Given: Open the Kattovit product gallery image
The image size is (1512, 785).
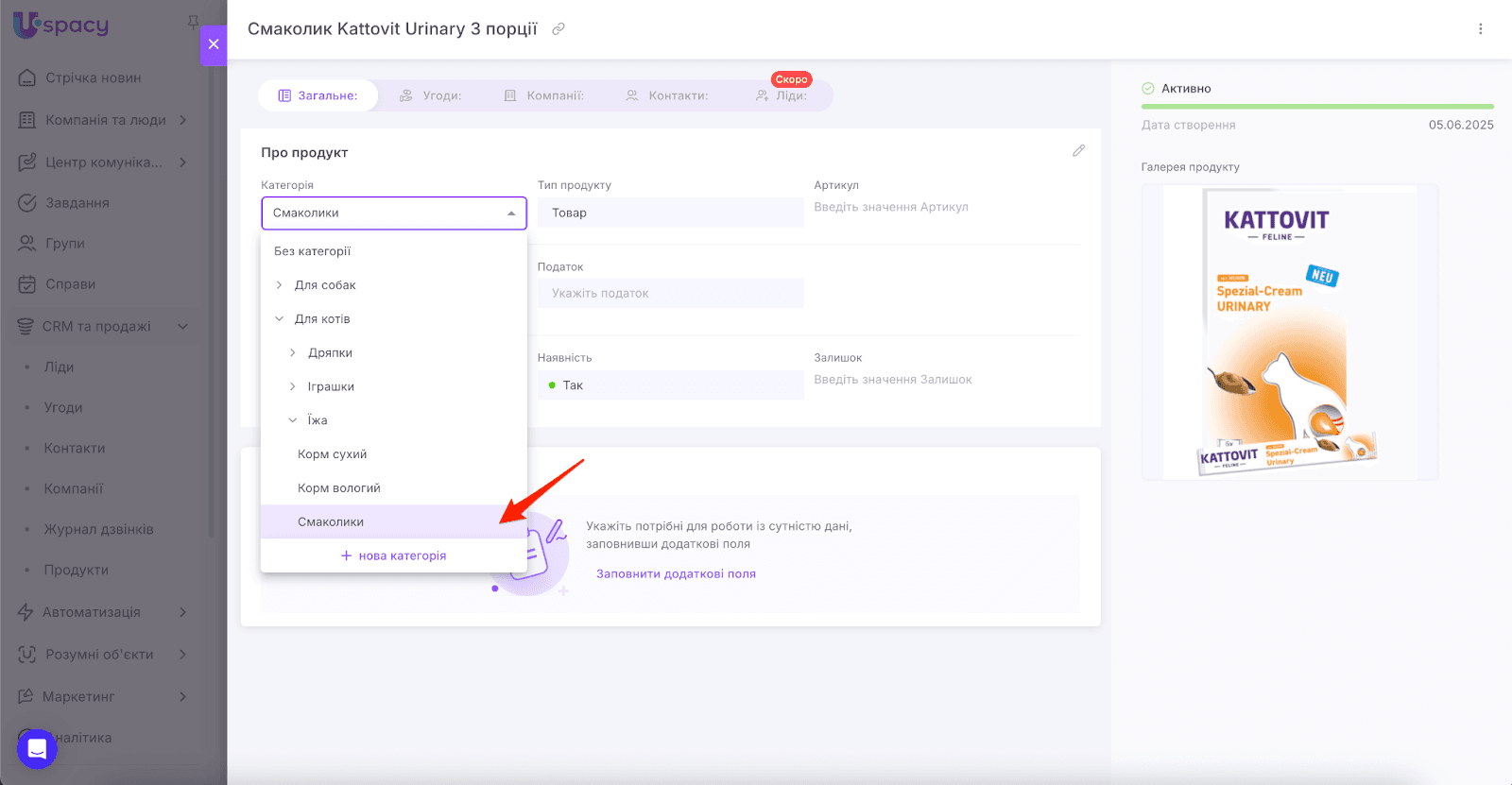Looking at the screenshot, I should tap(1290, 333).
